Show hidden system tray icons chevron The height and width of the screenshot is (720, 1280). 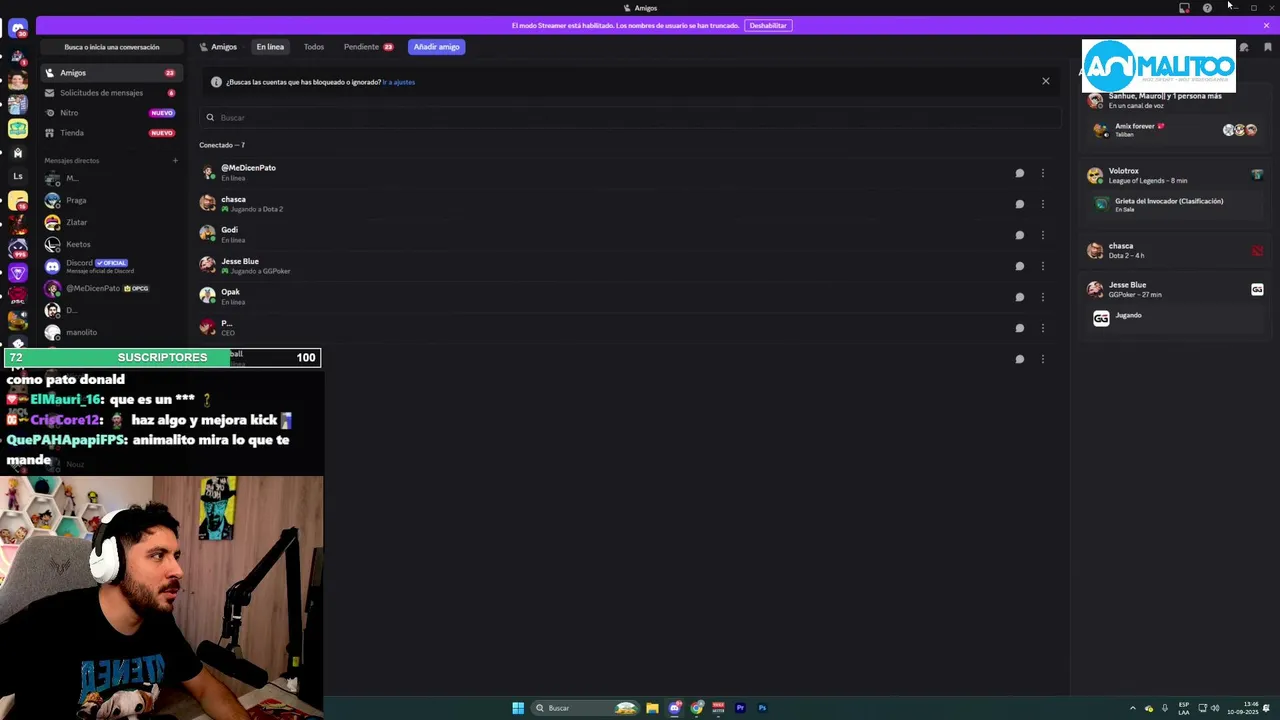[x=1133, y=708]
